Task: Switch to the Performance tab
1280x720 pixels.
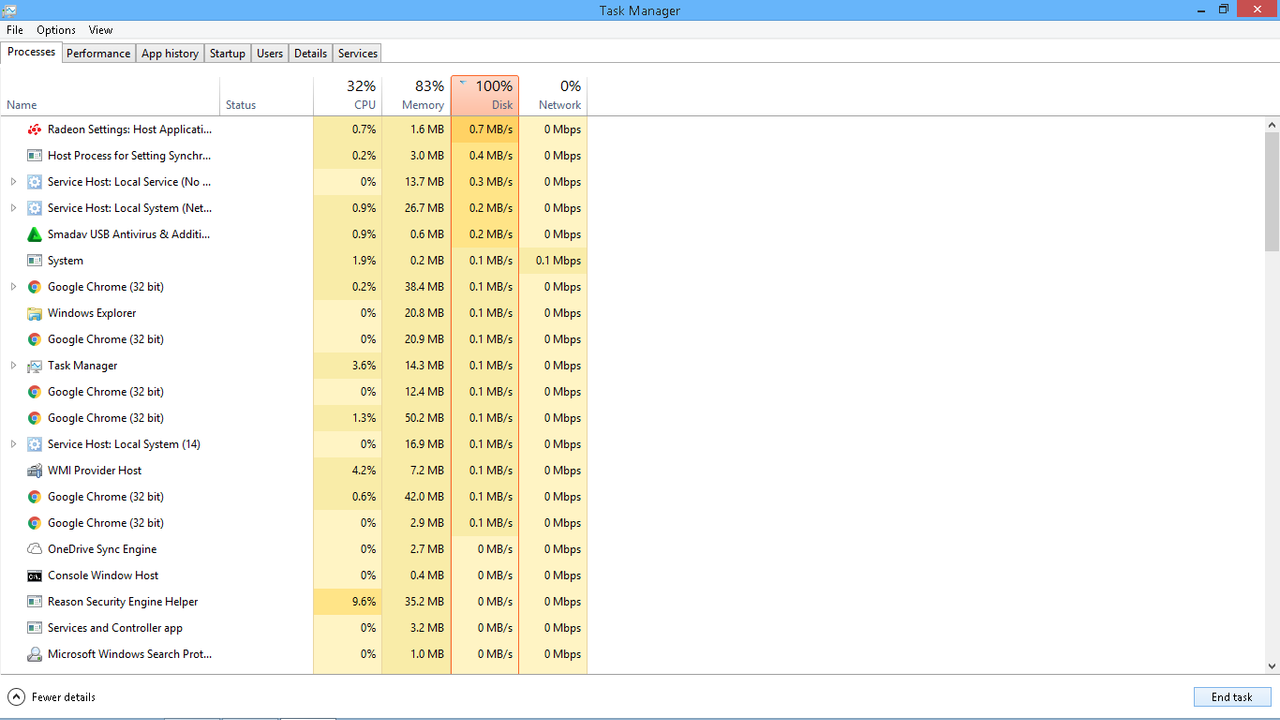Action: 98,53
